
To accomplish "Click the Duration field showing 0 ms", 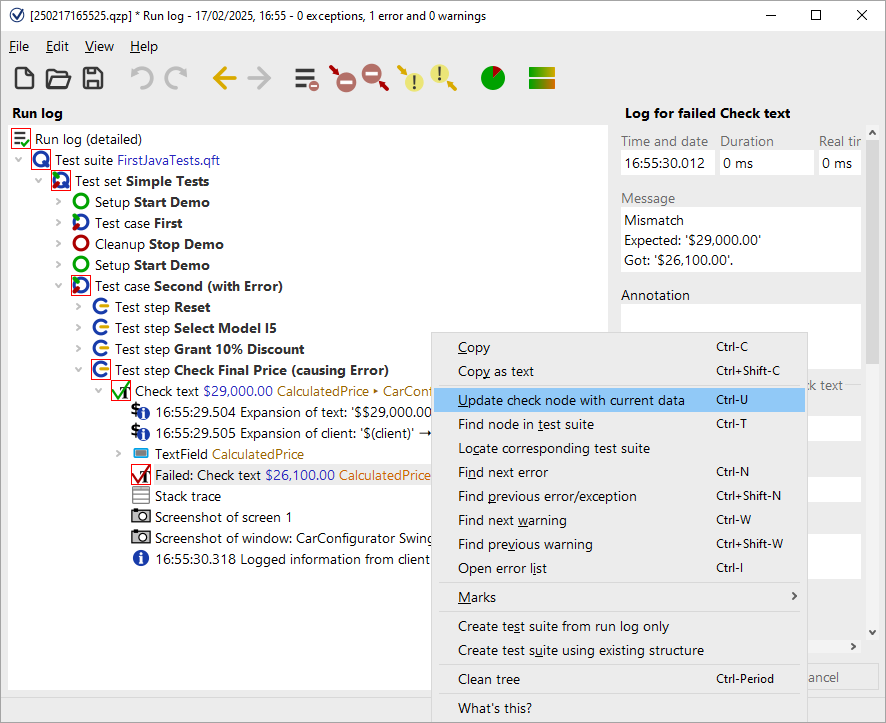I will click(x=766, y=163).
